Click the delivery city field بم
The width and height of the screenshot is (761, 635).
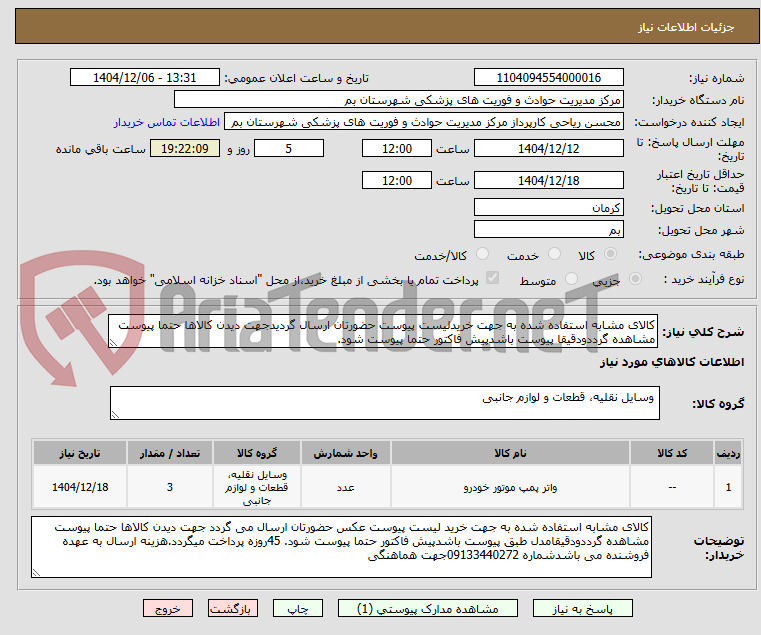click(x=549, y=230)
